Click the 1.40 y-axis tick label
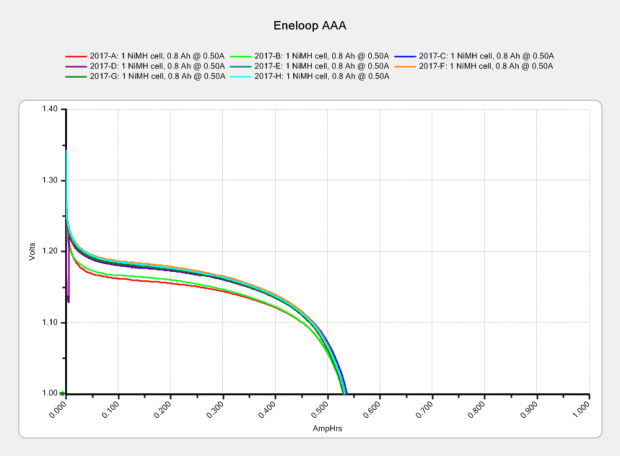620x456 pixels. [x=50, y=109]
